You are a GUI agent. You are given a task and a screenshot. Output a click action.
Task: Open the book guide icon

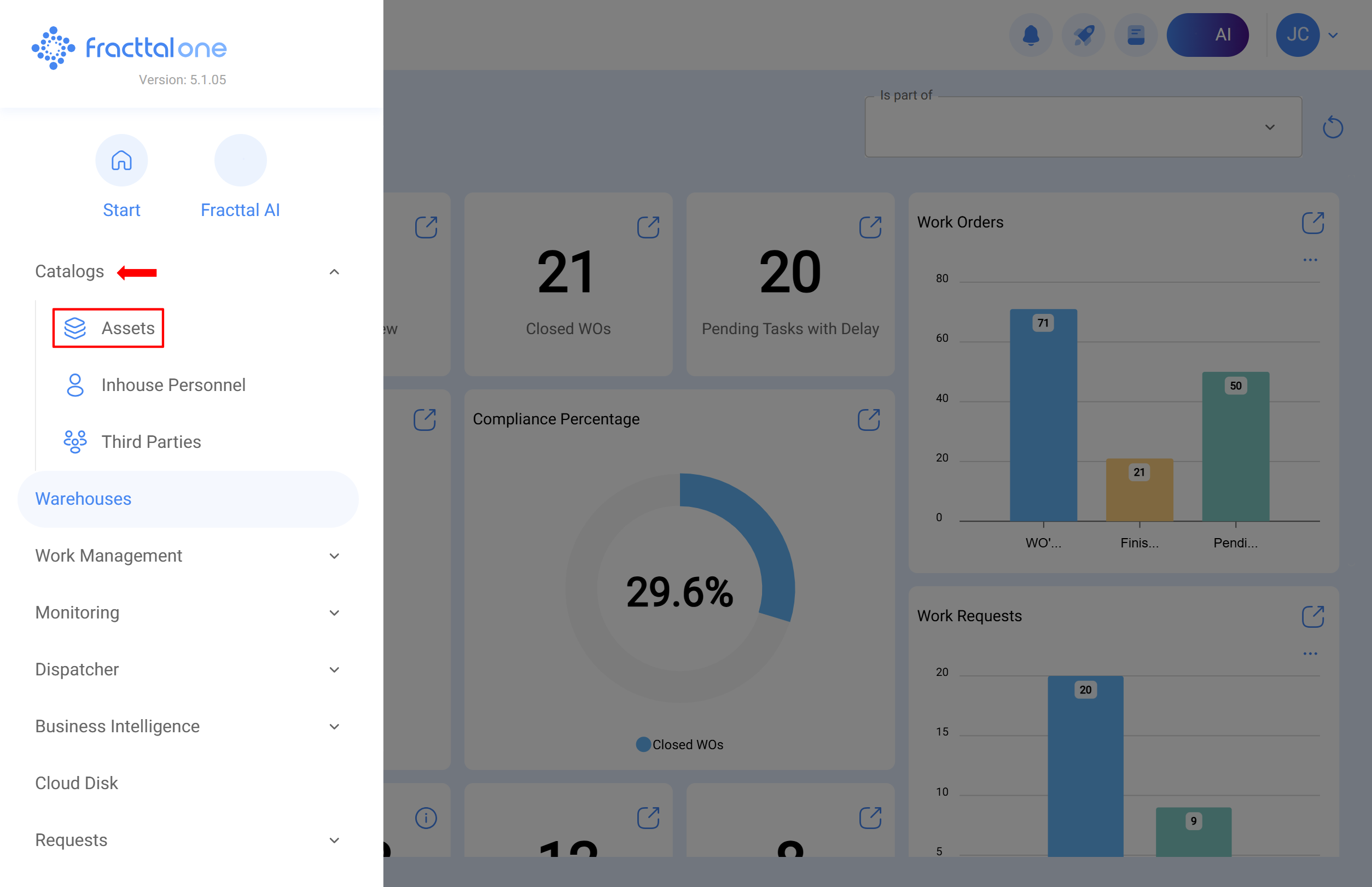[1135, 35]
